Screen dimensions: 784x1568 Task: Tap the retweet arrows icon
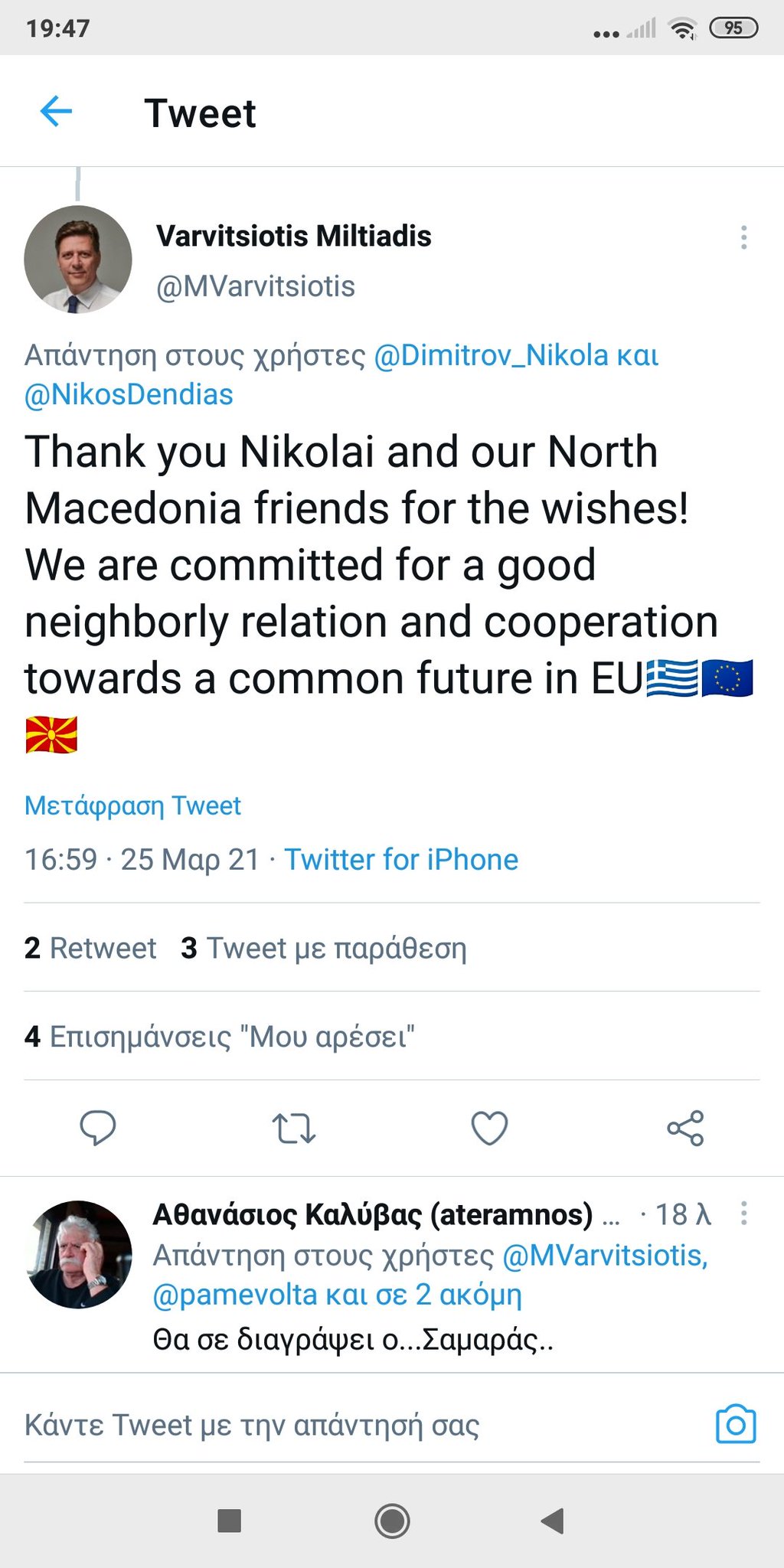point(294,1128)
